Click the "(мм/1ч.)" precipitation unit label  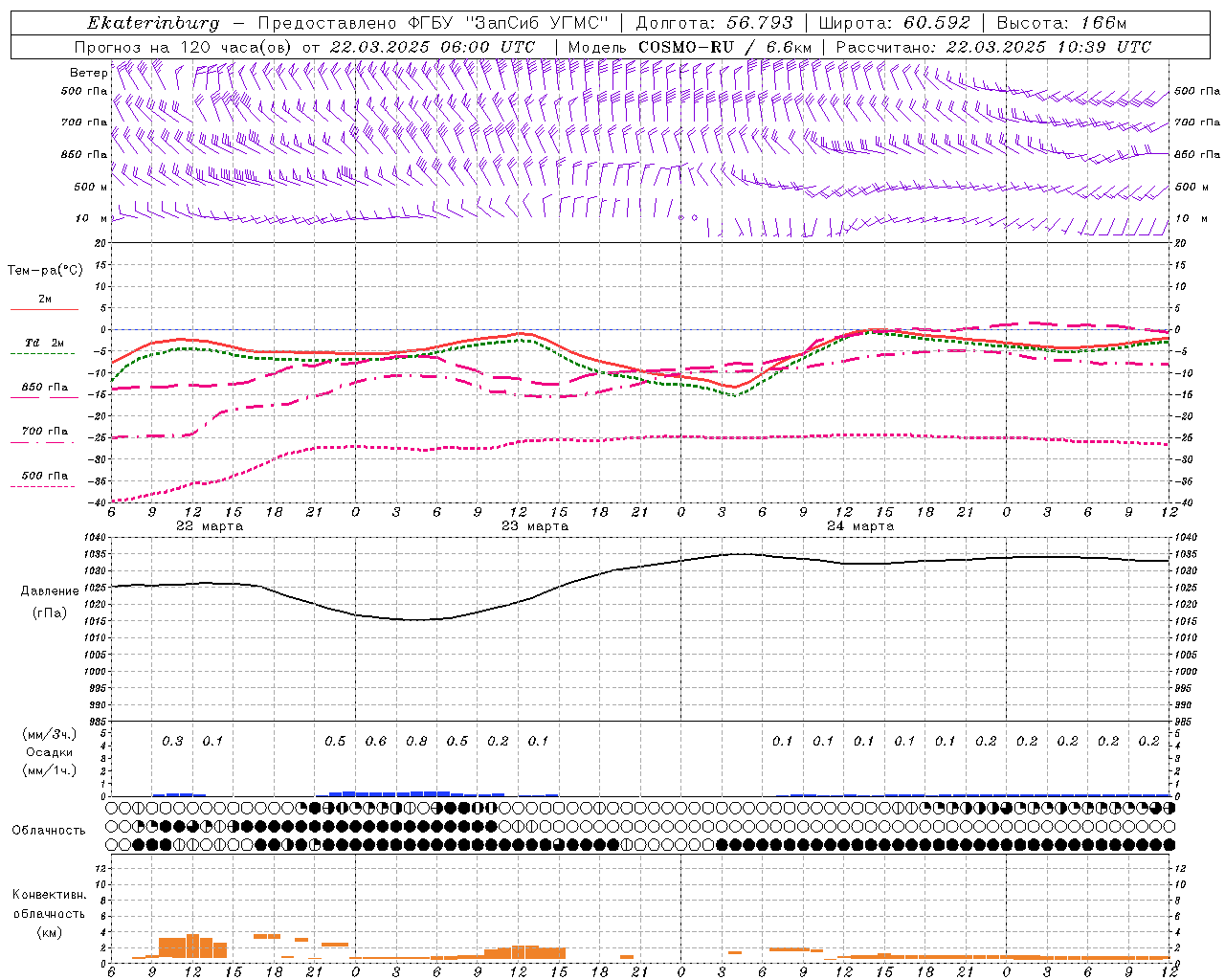coord(50,770)
